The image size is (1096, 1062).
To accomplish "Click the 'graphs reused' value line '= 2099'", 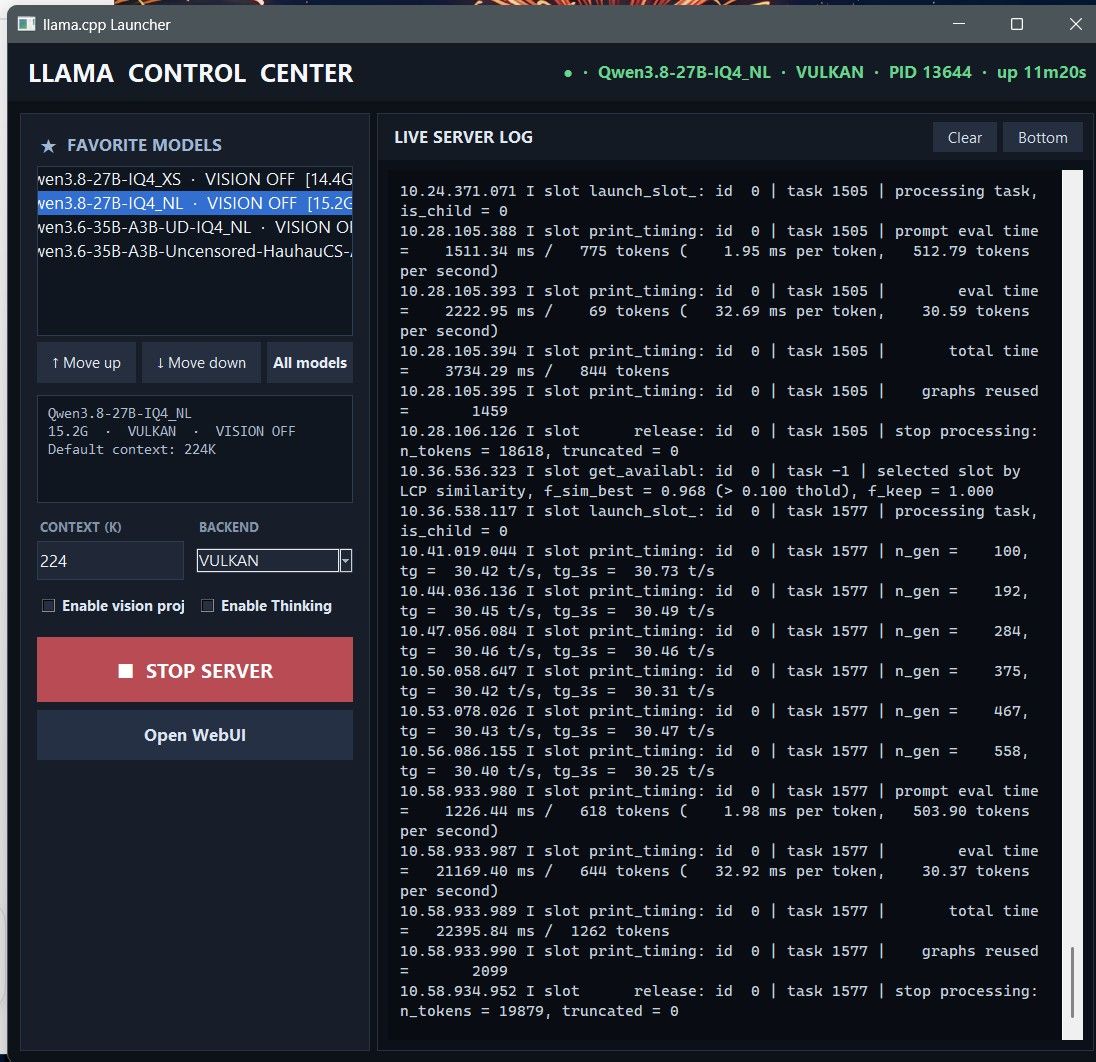I will coord(454,971).
